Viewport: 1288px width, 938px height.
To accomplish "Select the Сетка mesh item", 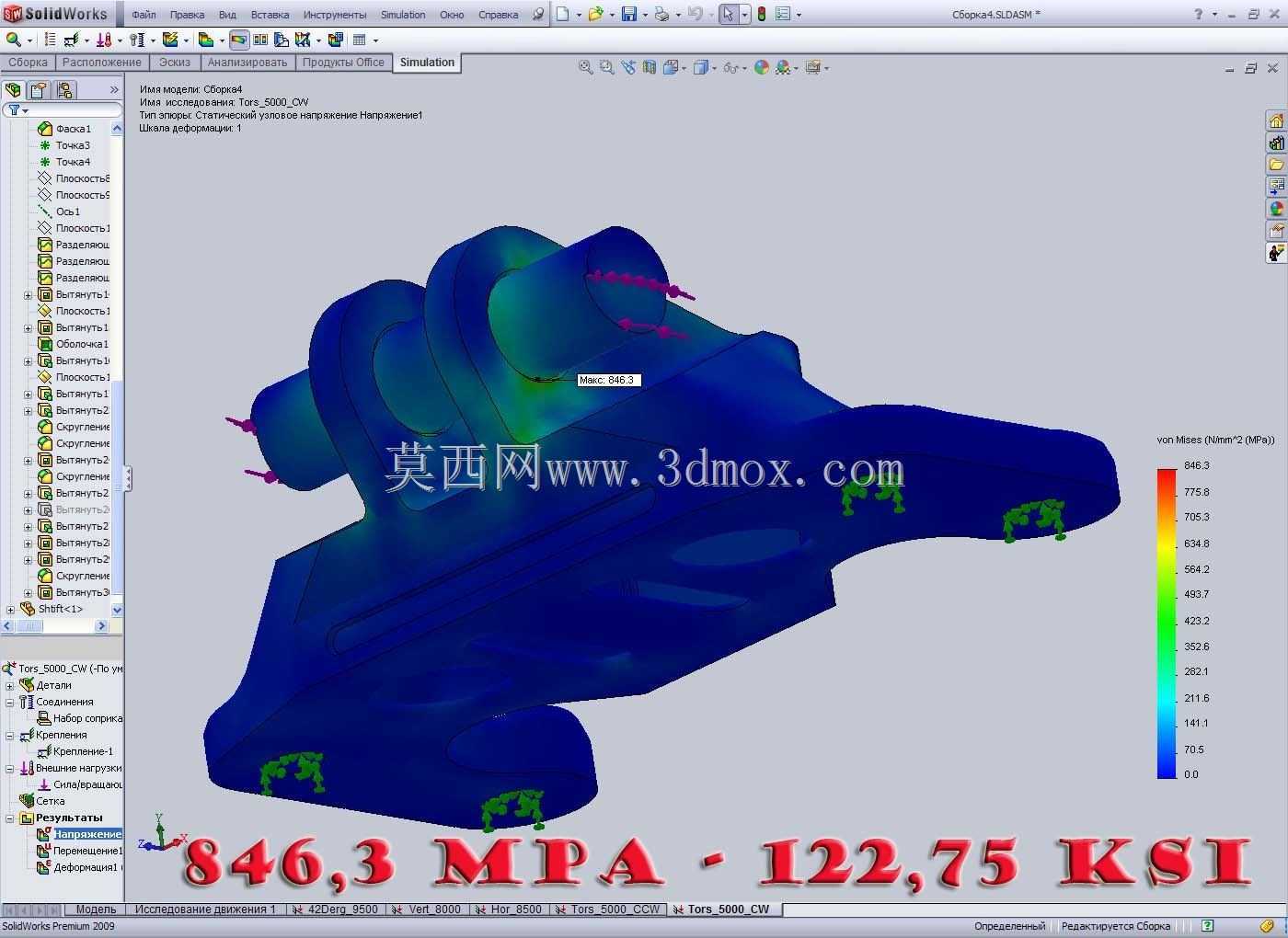I will click(42, 801).
